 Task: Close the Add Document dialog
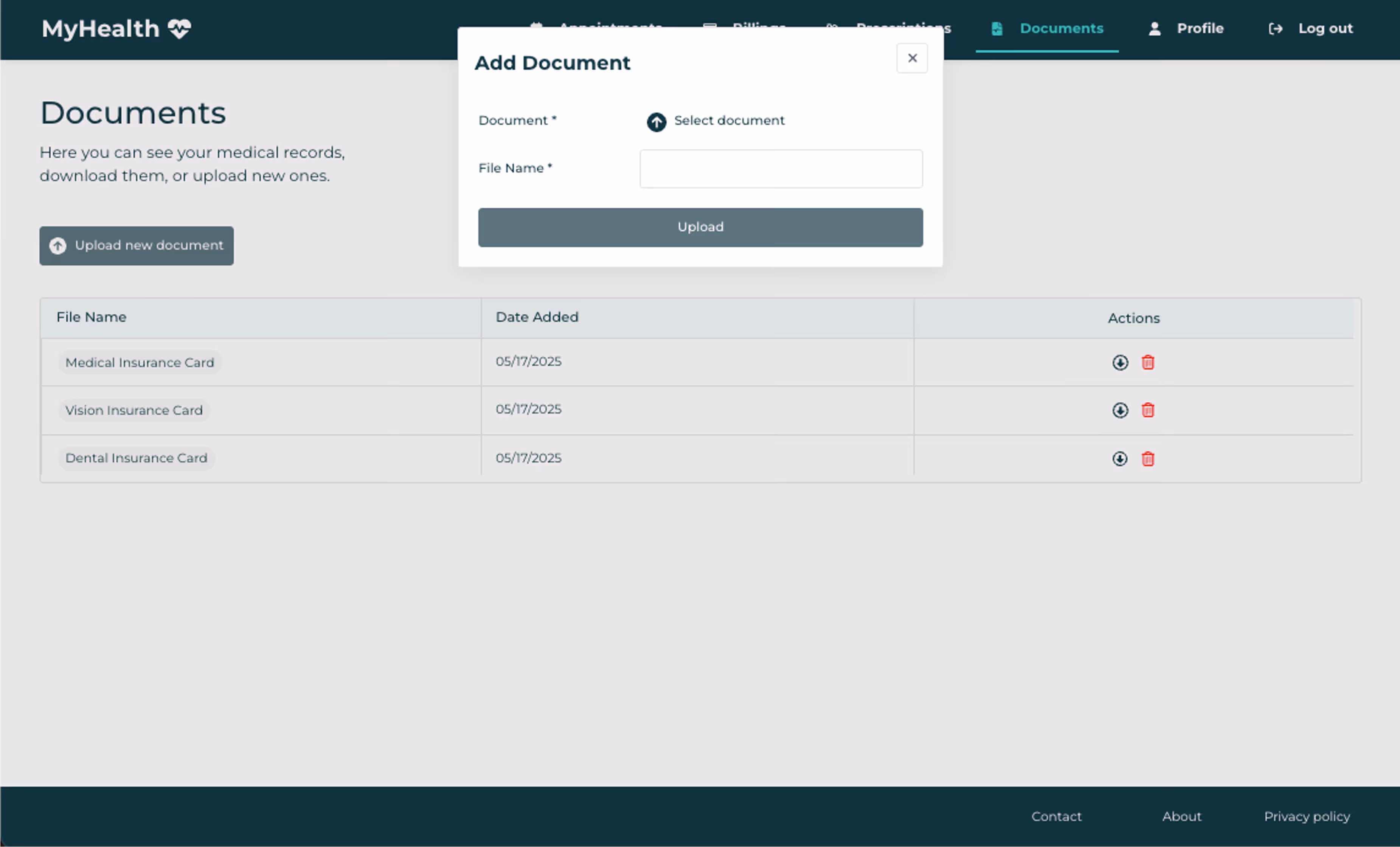pos(912,58)
